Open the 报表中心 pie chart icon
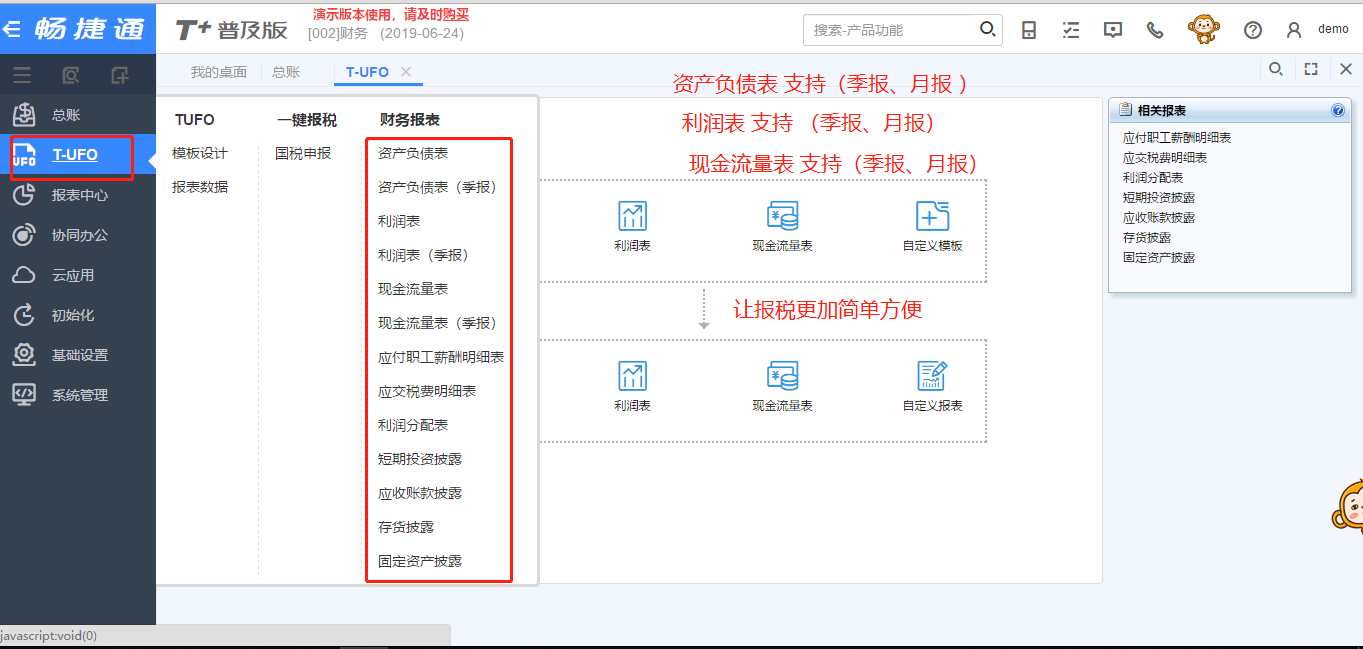Image resolution: width=1363 pixels, height=649 pixels. [x=24, y=195]
